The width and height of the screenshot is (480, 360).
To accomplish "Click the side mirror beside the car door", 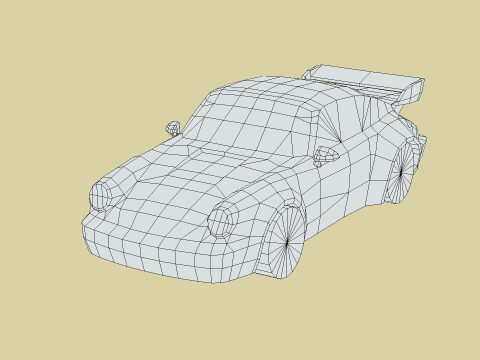I will 325,156.
